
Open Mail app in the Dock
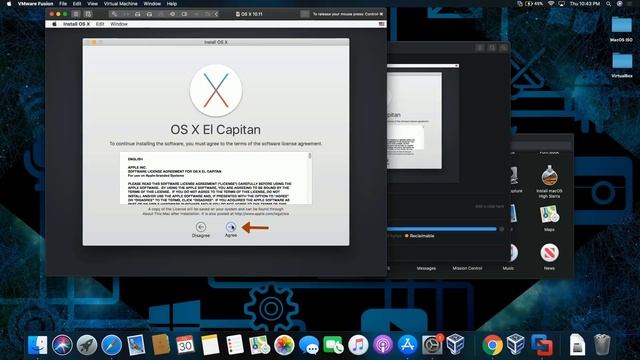[x=136, y=345]
